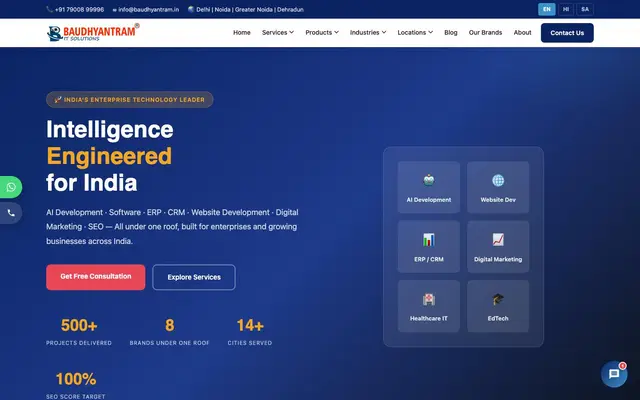This screenshot has width=640, height=400.
Task: Choose the Healthcare IT hospital icon card
Action: pos(429,306)
